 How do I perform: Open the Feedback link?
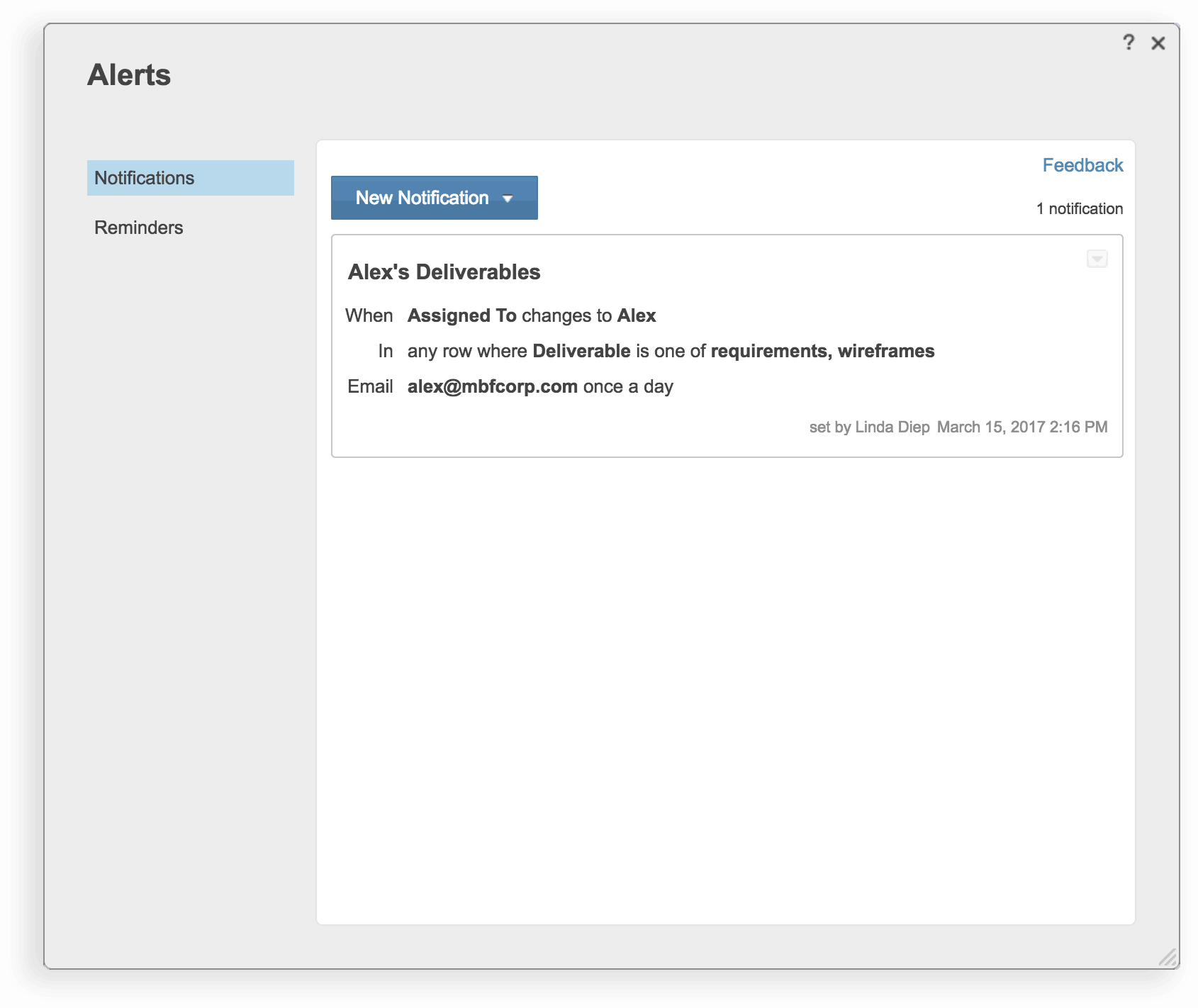[x=1082, y=165]
